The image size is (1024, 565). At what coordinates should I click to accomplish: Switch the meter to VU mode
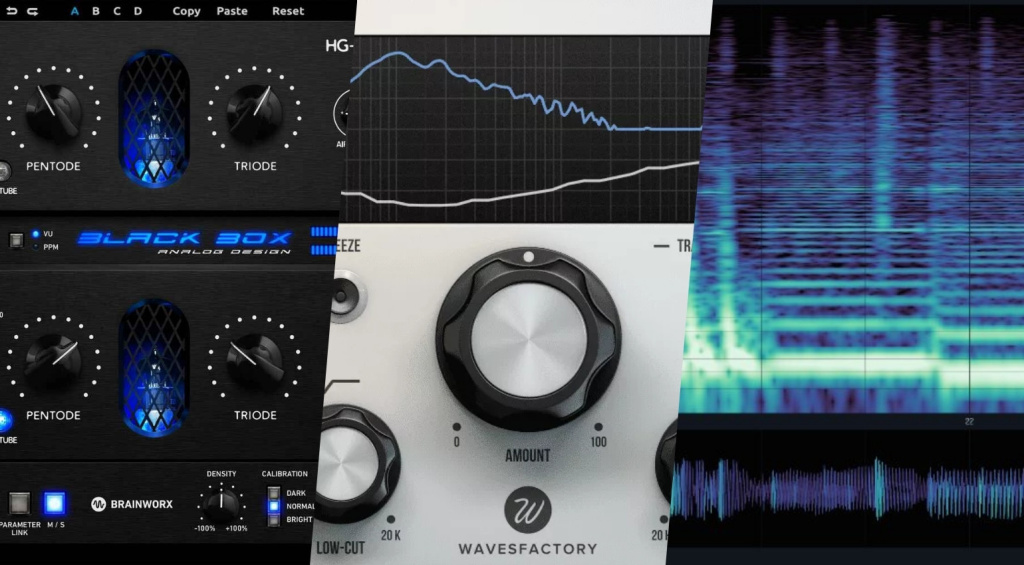[x=42, y=233]
